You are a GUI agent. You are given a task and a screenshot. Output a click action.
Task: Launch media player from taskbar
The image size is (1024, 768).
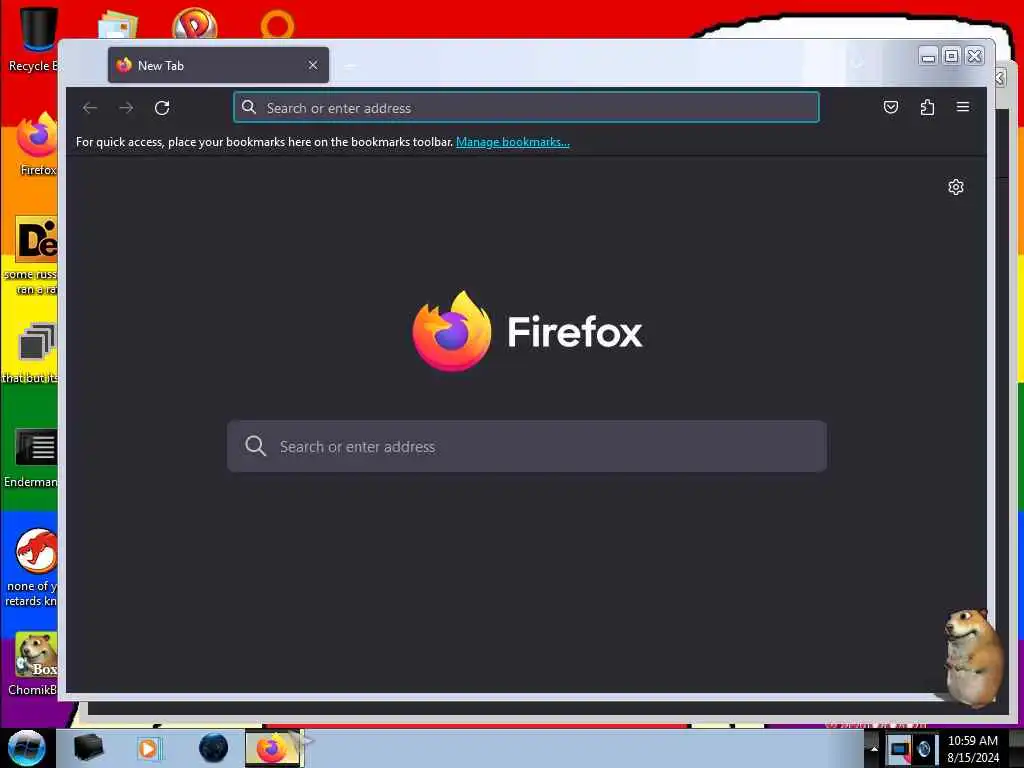pyautogui.click(x=148, y=748)
